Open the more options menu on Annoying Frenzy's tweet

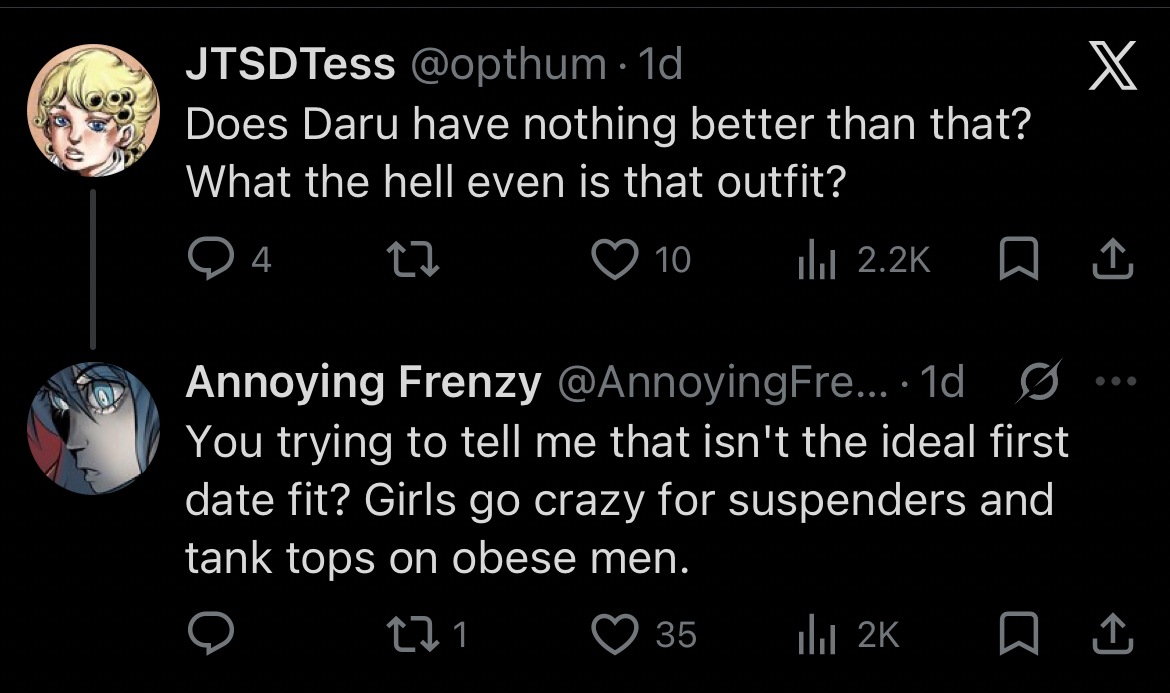1115,383
